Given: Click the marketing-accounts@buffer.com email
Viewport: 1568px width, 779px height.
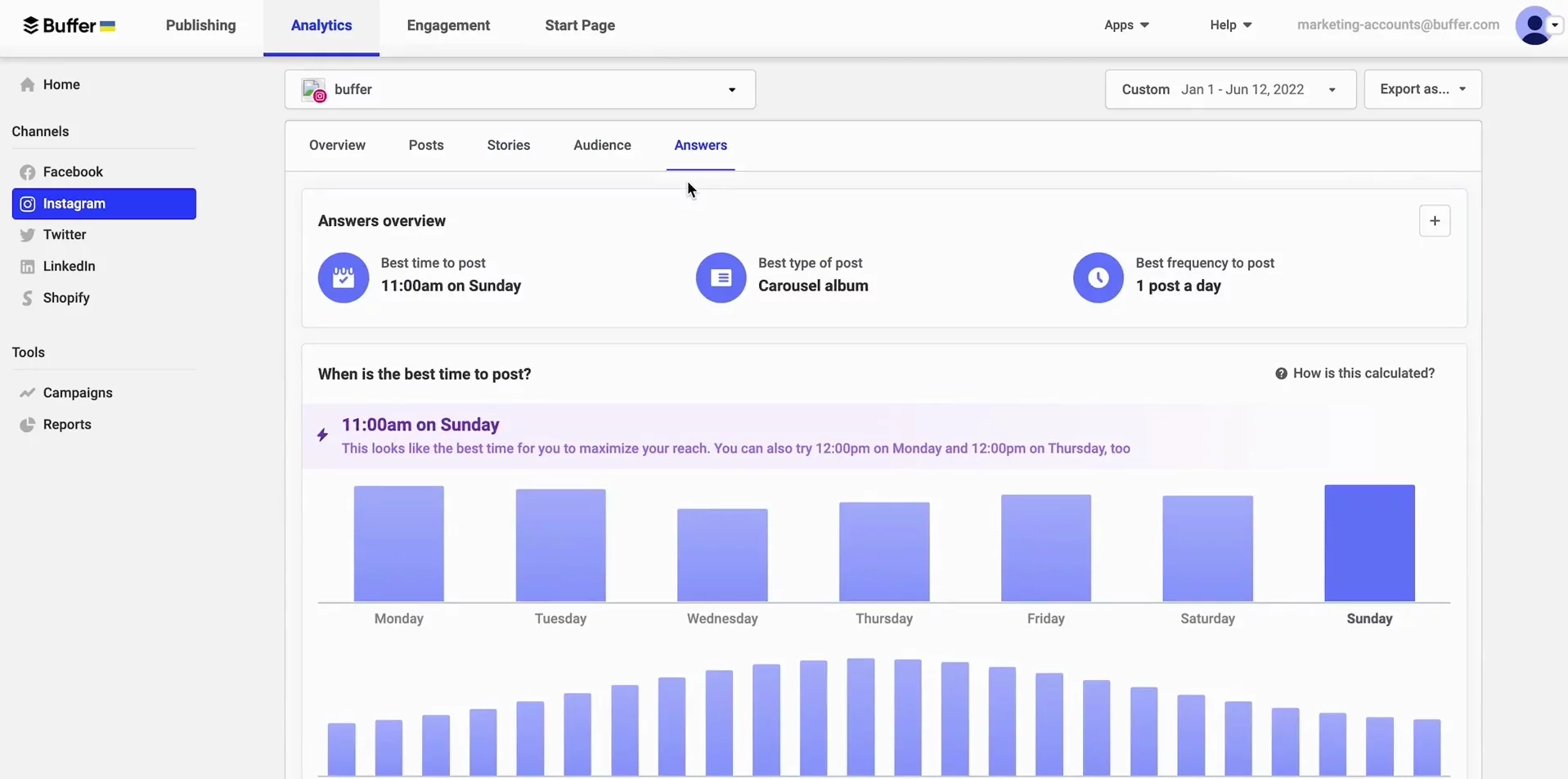Looking at the screenshot, I should [x=1398, y=25].
